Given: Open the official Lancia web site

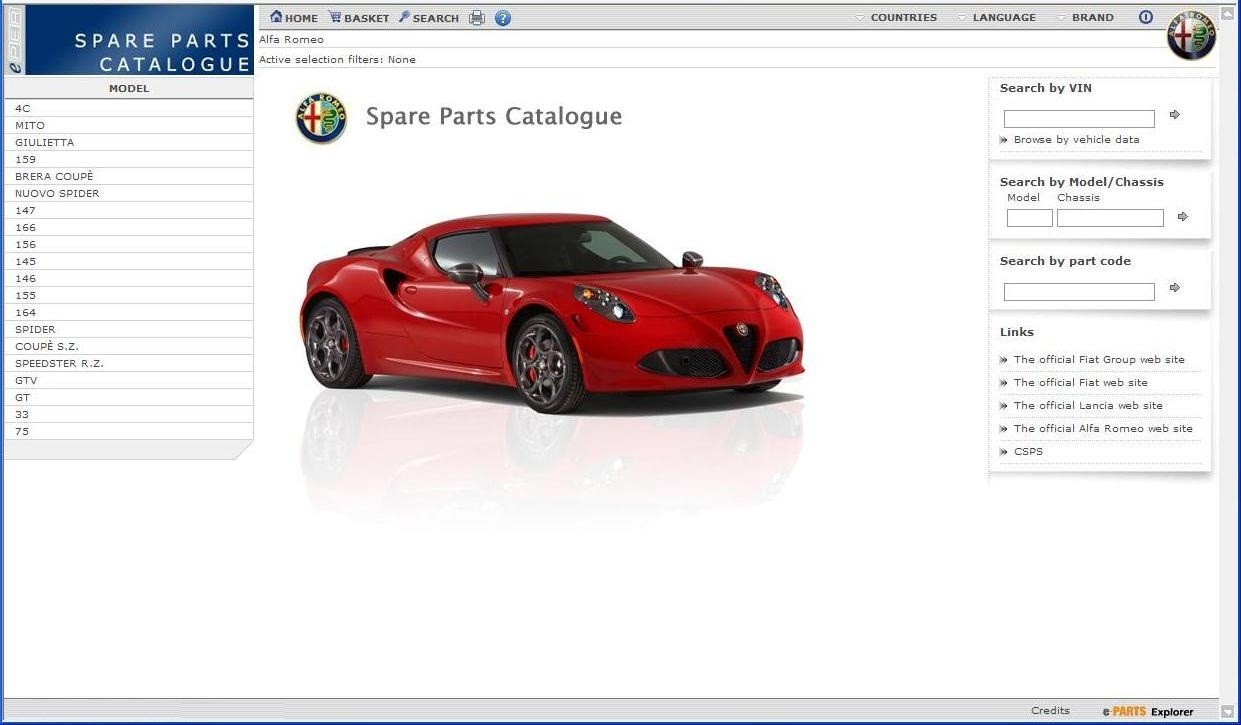Looking at the screenshot, I should click(x=1088, y=405).
